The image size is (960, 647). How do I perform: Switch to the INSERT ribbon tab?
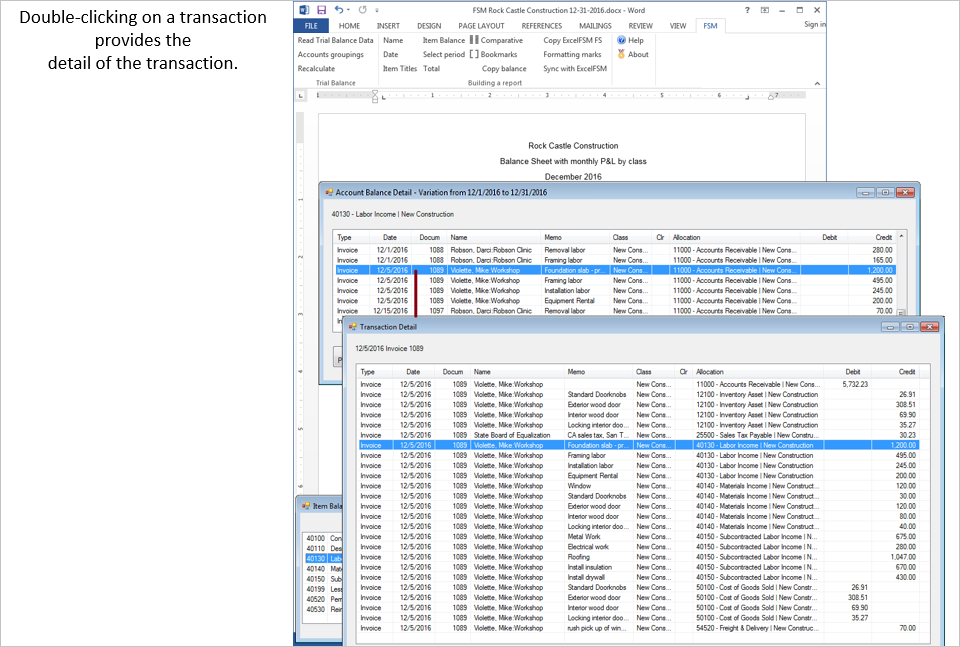(388, 26)
